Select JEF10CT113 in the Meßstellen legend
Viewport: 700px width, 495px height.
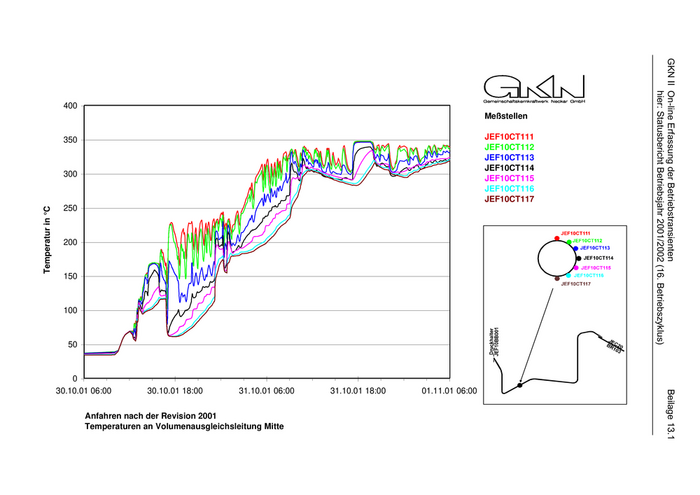coord(509,158)
